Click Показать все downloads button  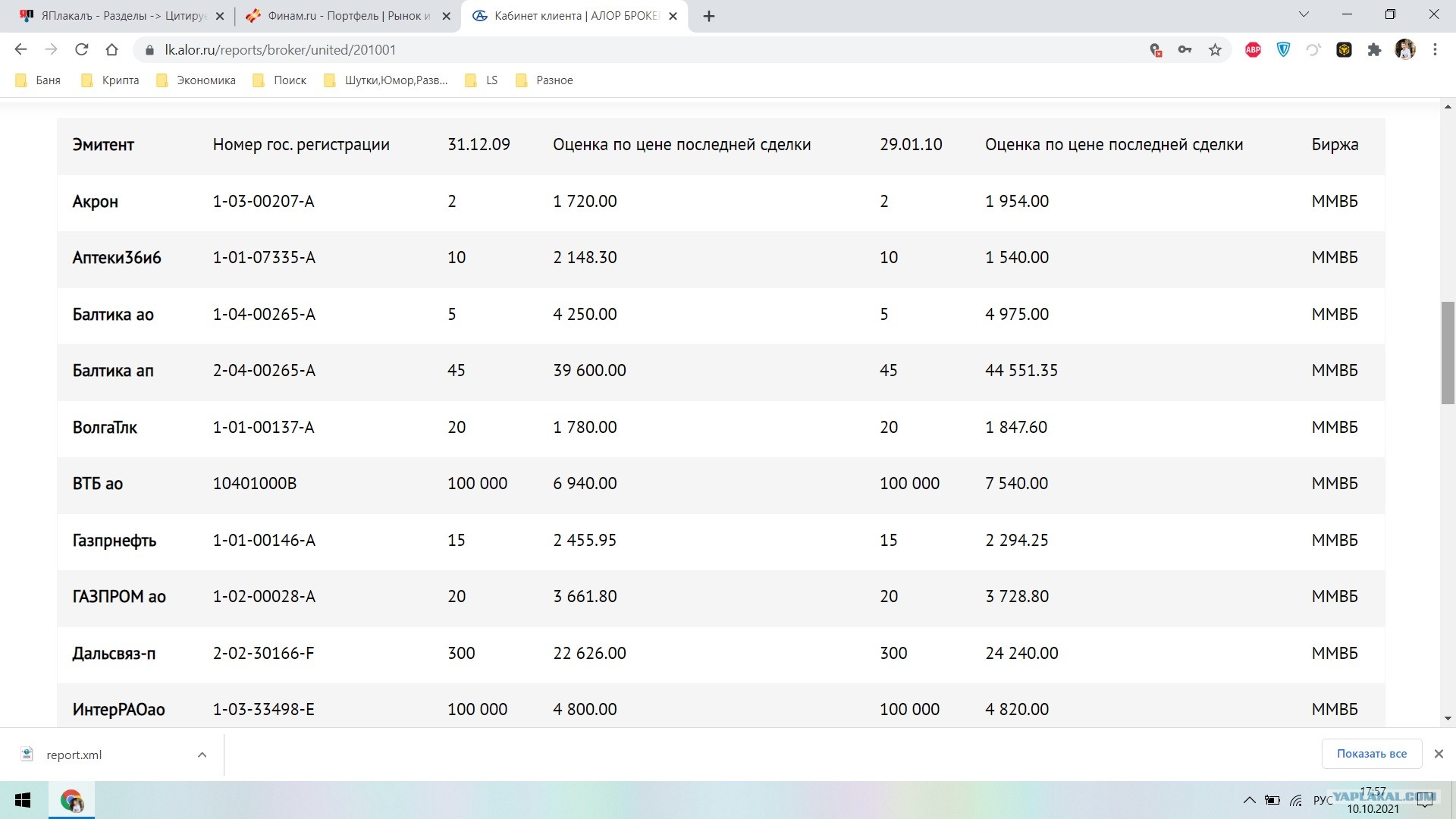1372,754
